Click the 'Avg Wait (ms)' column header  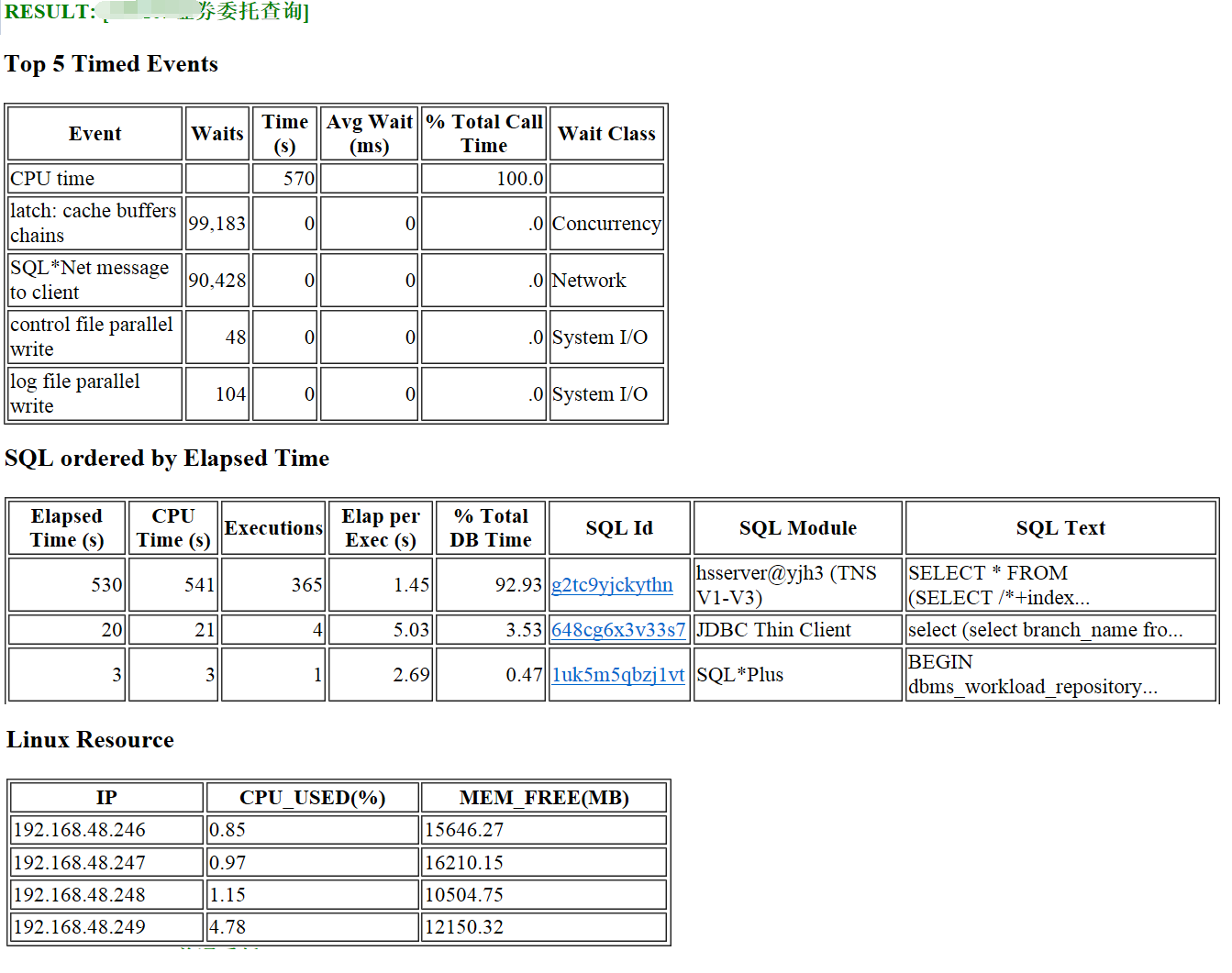pos(370,134)
